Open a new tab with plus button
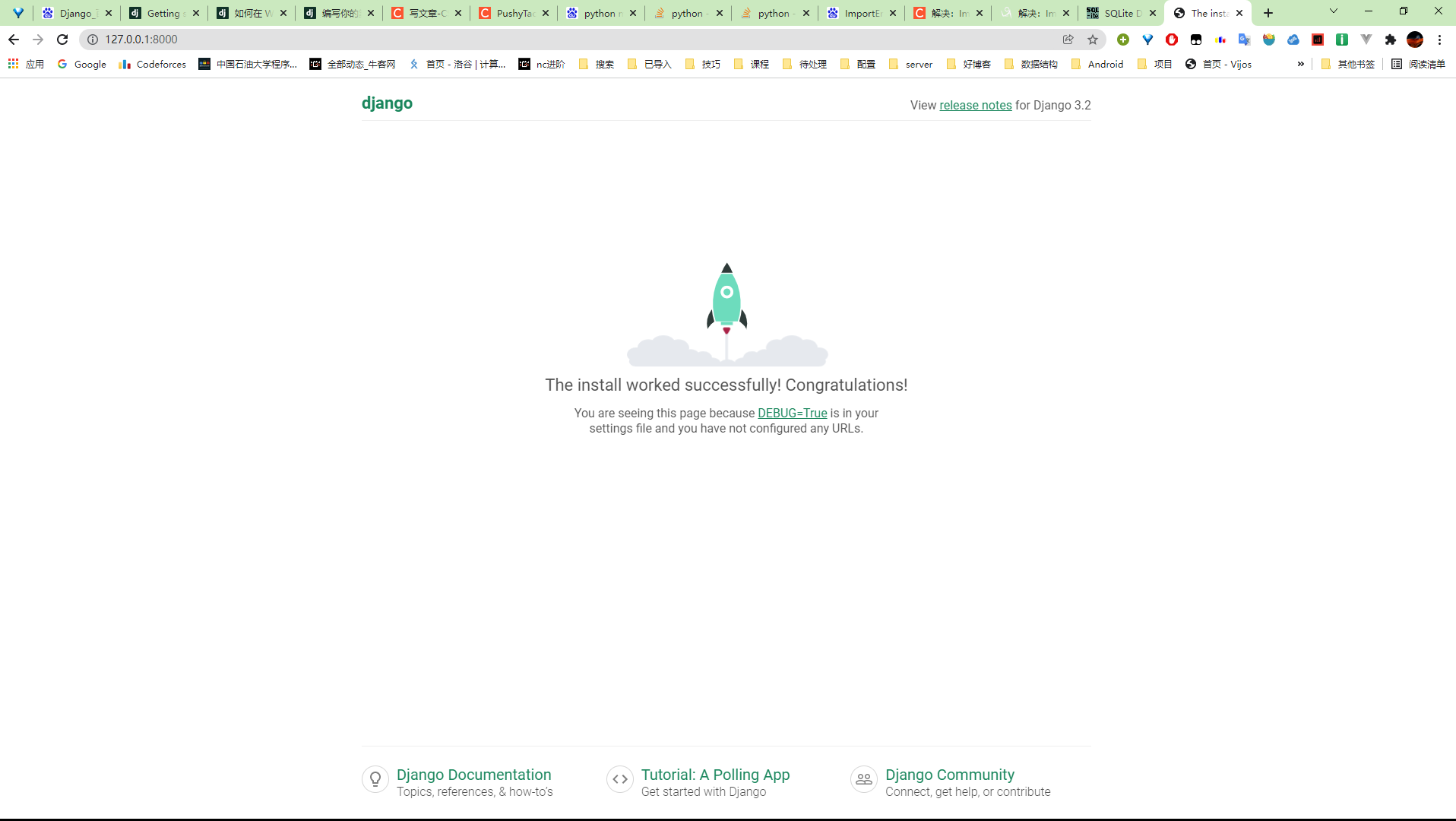The image size is (1456, 821). point(1268,13)
